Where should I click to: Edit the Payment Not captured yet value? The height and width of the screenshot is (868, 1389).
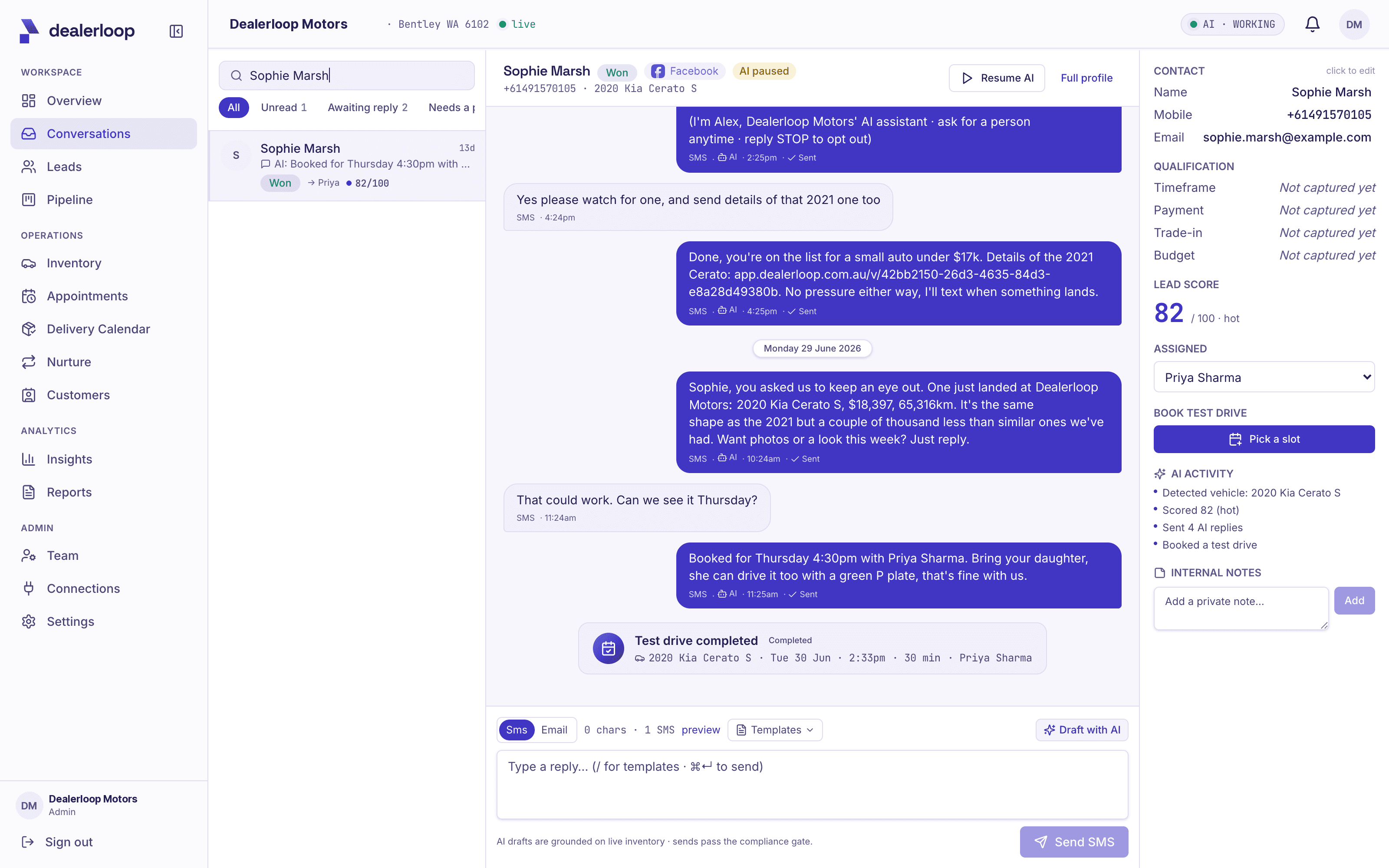coord(1327,210)
